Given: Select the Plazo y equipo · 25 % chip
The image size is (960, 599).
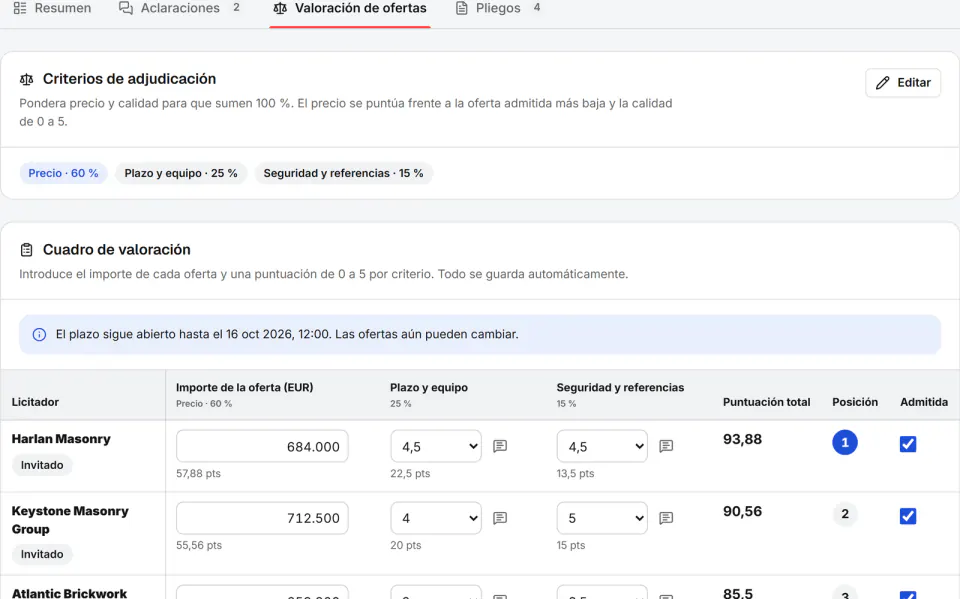Looking at the screenshot, I should 181,173.
